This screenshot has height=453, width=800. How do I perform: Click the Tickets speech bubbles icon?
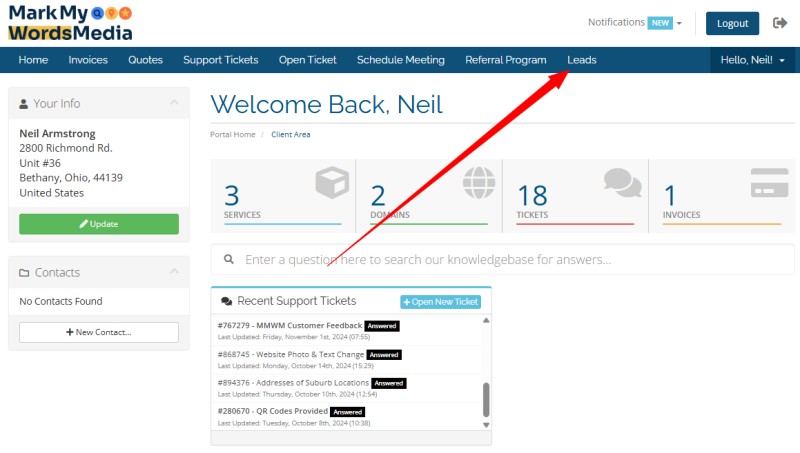point(622,182)
